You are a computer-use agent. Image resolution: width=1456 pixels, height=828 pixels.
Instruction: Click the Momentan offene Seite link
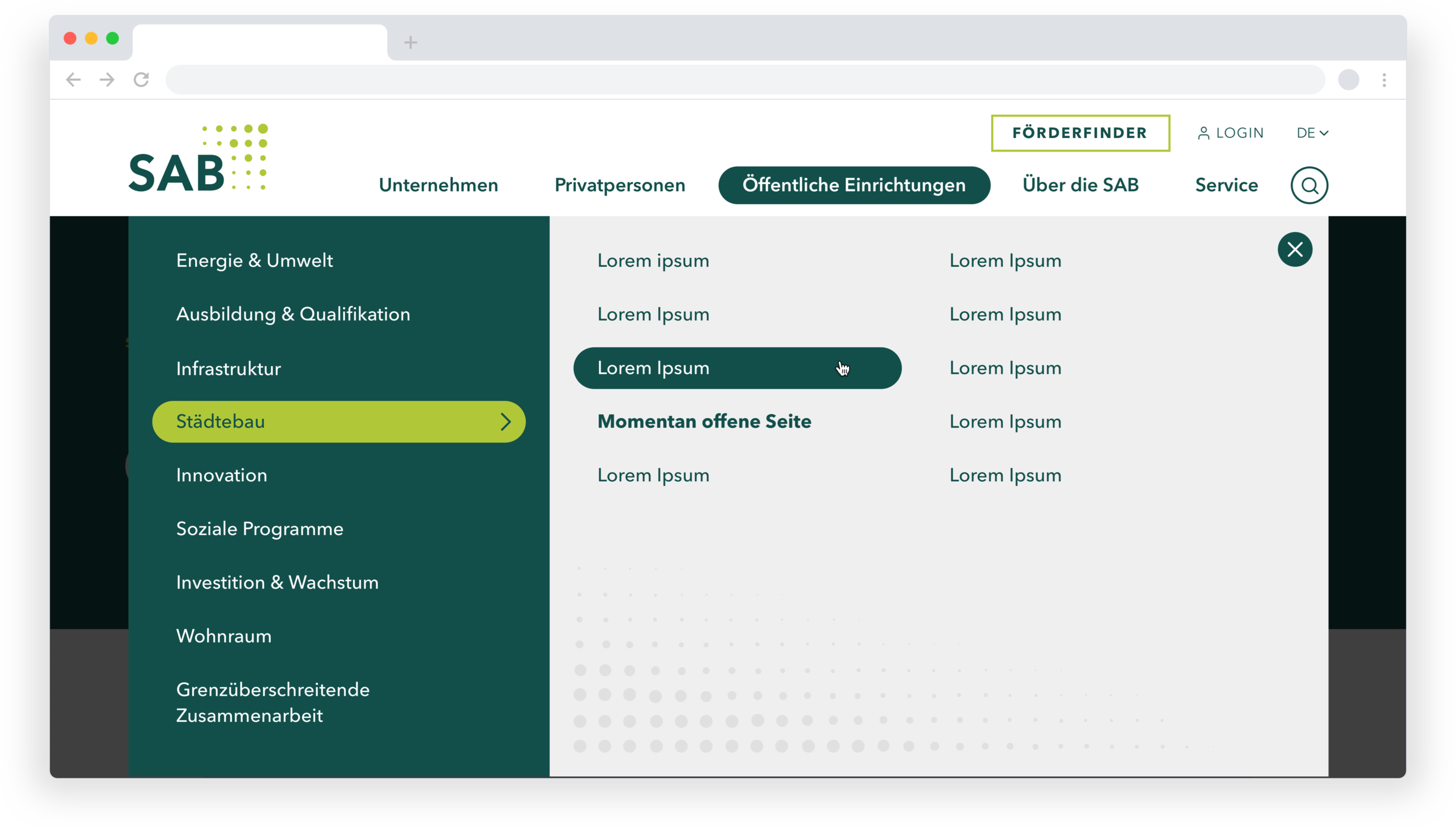704,421
